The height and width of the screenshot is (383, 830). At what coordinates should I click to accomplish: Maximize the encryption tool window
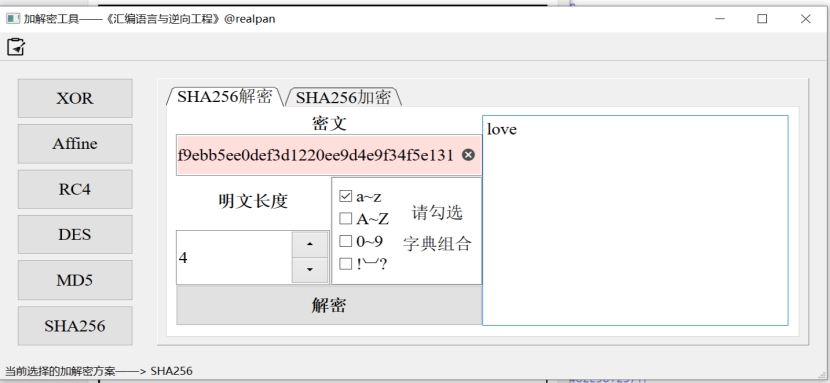coord(762,19)
